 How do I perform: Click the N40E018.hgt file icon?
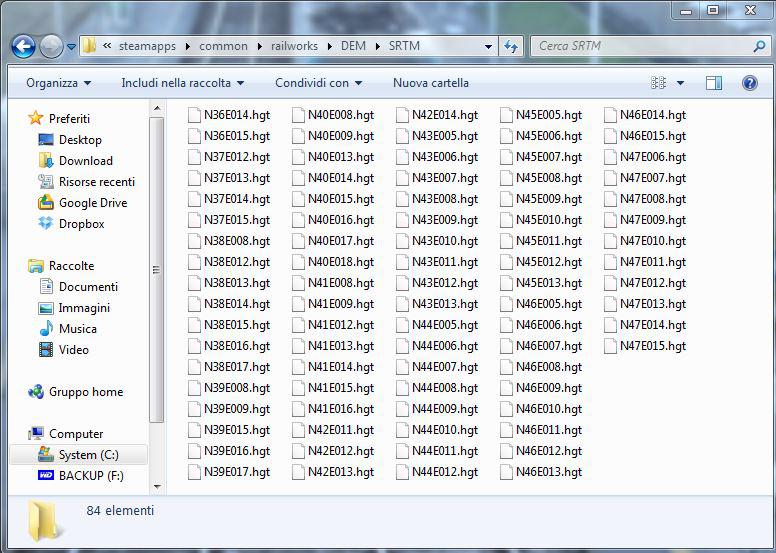[298, 262]
